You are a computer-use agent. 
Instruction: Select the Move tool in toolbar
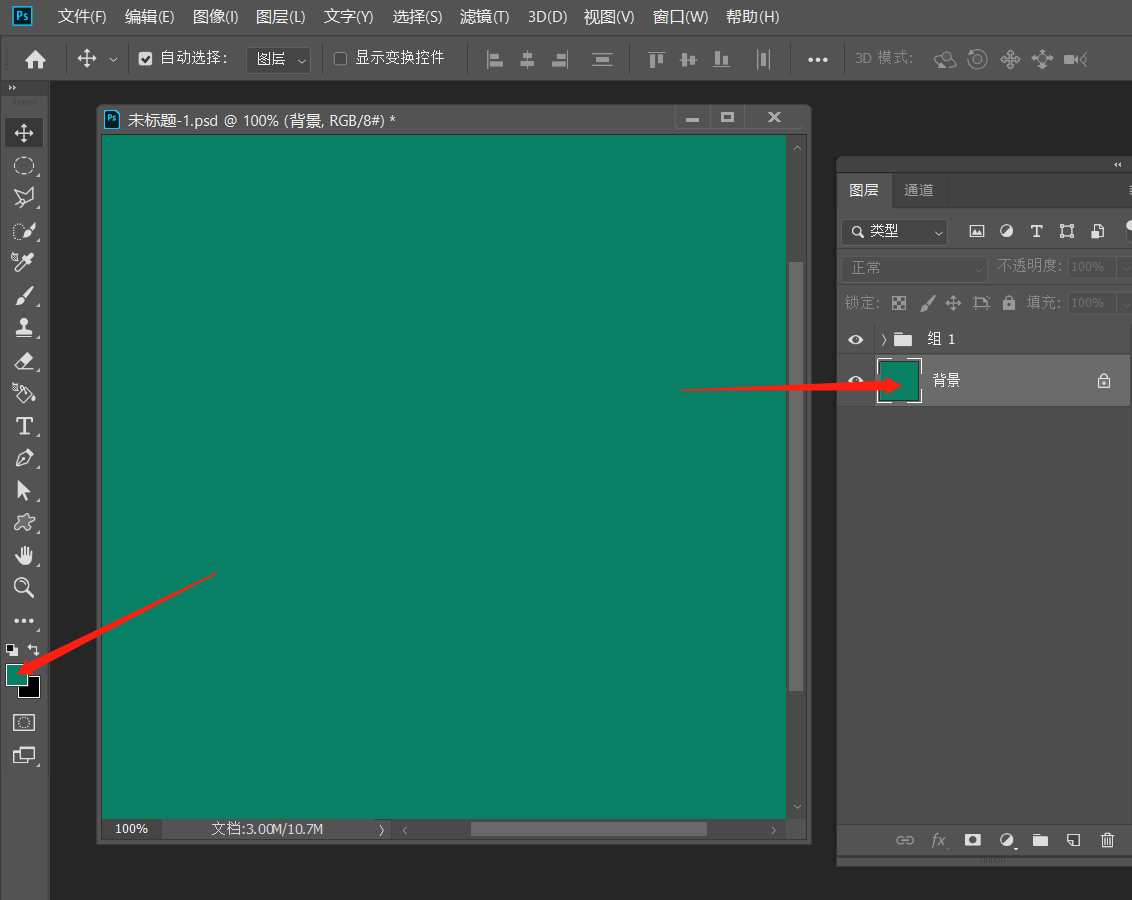(x=24, y=133)
